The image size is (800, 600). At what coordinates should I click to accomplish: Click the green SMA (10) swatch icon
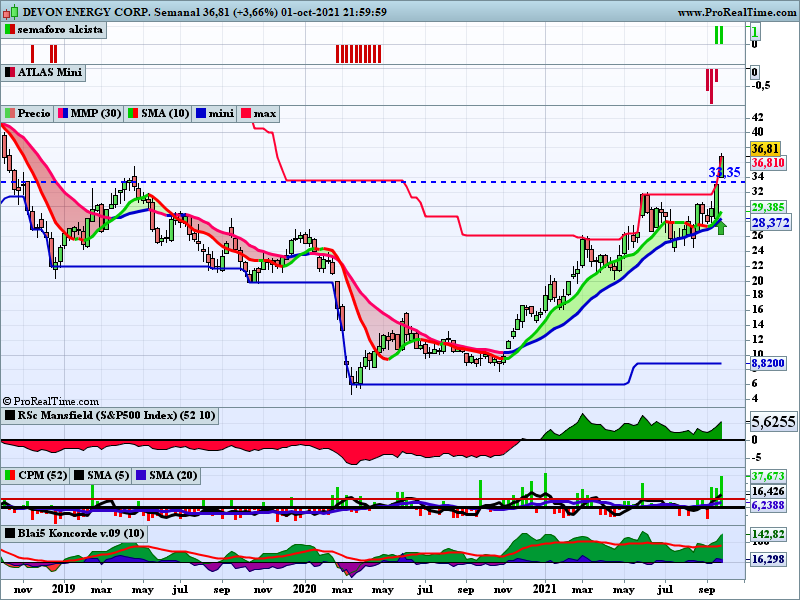(x=133, y=113)
